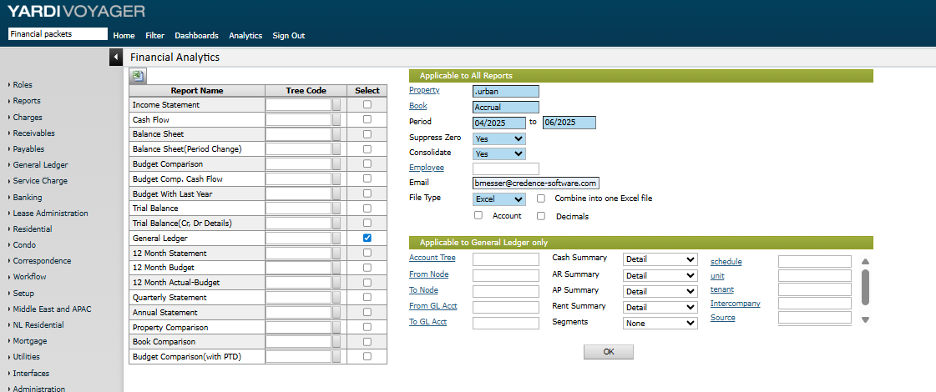The image size is (936, 392).
Task: Click the To Node input field
Action: 506,291
